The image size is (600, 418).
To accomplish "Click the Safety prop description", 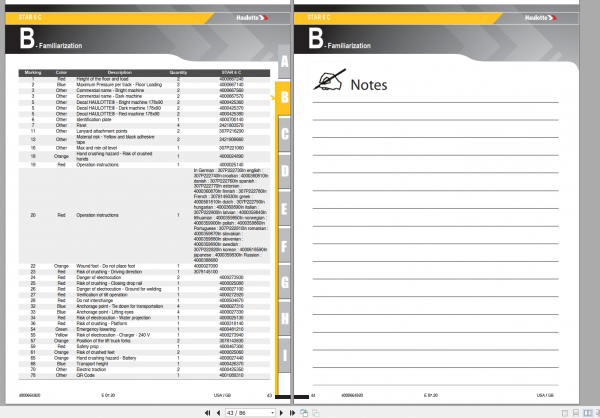I will (x=88, y=346).
